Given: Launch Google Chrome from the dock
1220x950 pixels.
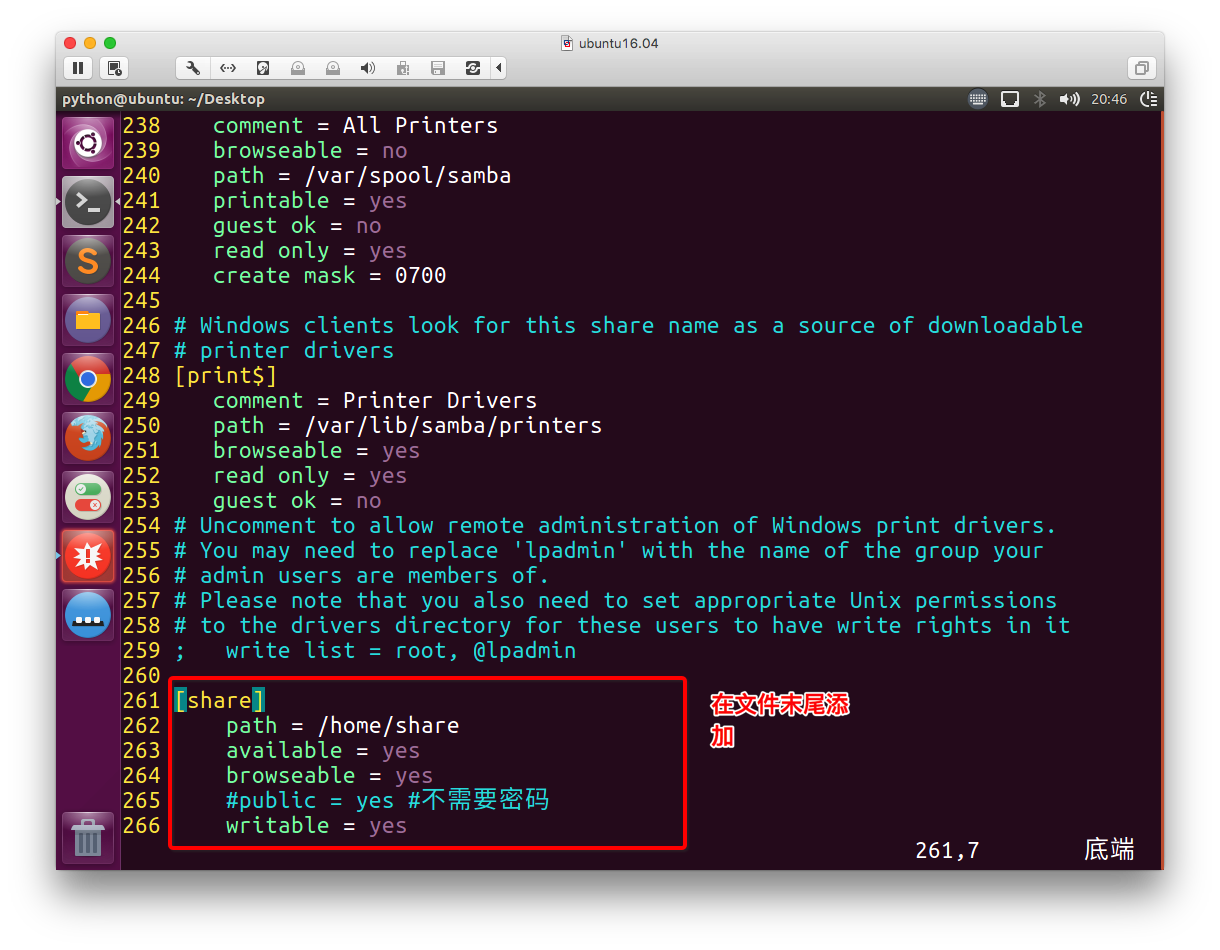Looking at the screenshot, I should 88,379.
